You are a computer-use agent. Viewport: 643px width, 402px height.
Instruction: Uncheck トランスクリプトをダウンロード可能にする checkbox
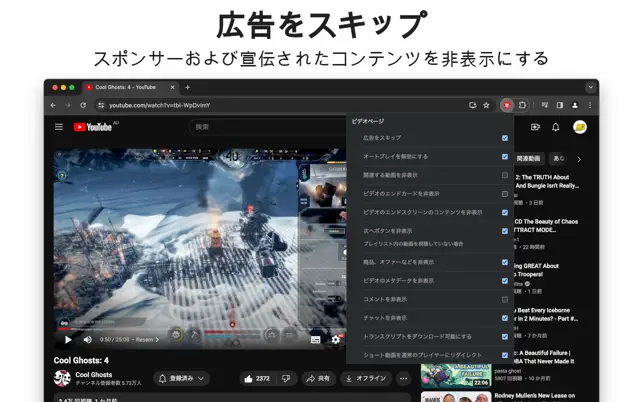coord(505,337)
